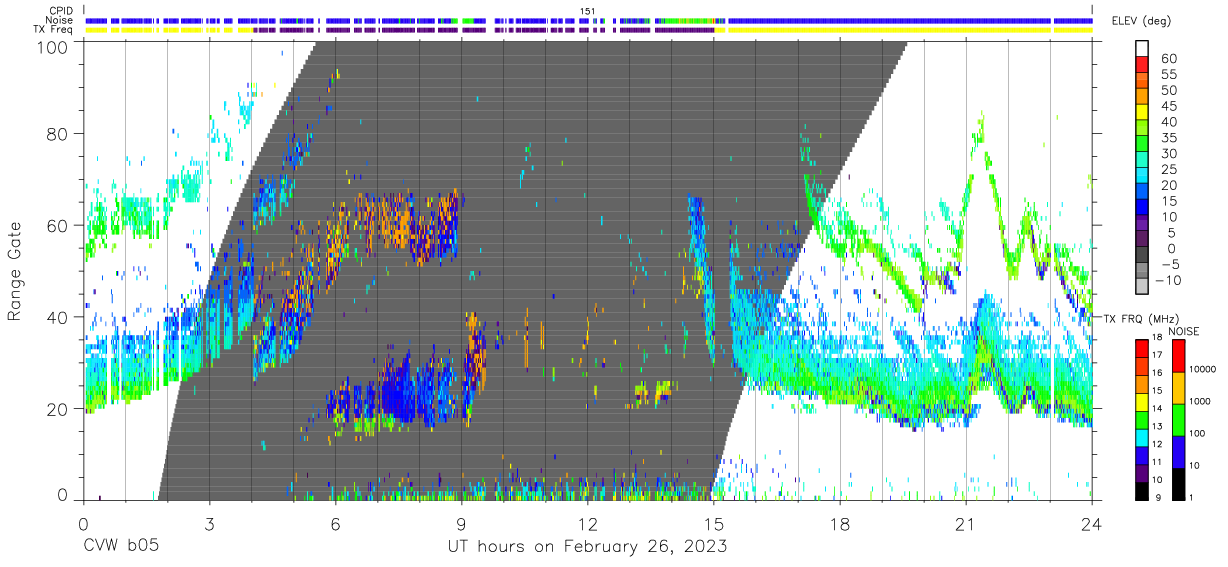
Task: Pick red top swatch of NOISE legend
Action: tap(1177, 356)
